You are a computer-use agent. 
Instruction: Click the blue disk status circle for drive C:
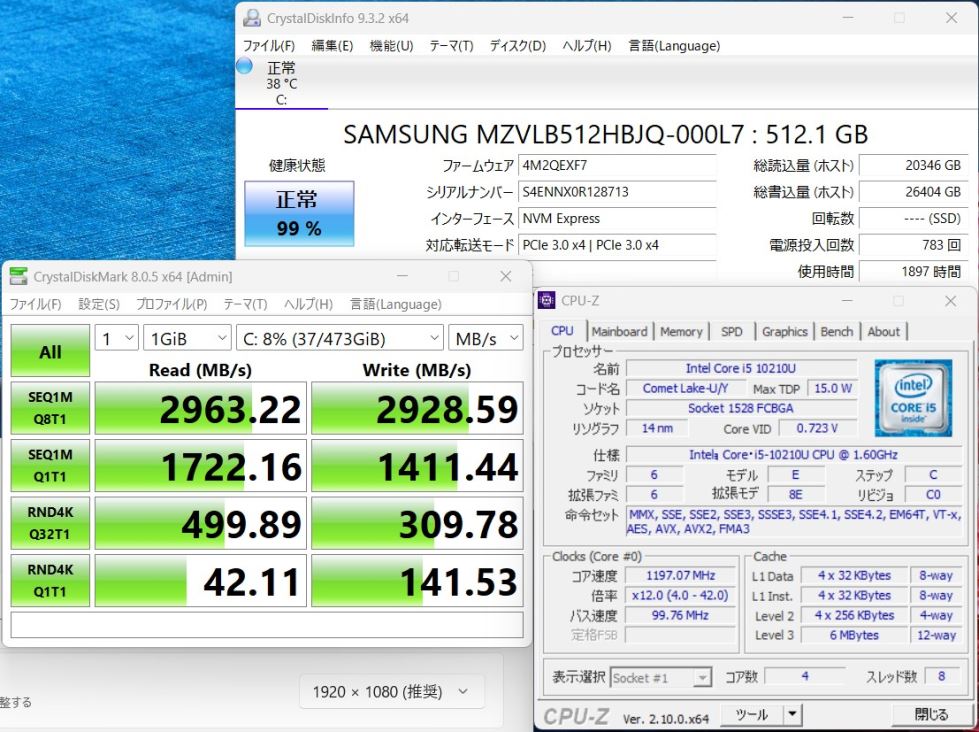(x=244, y=66)
